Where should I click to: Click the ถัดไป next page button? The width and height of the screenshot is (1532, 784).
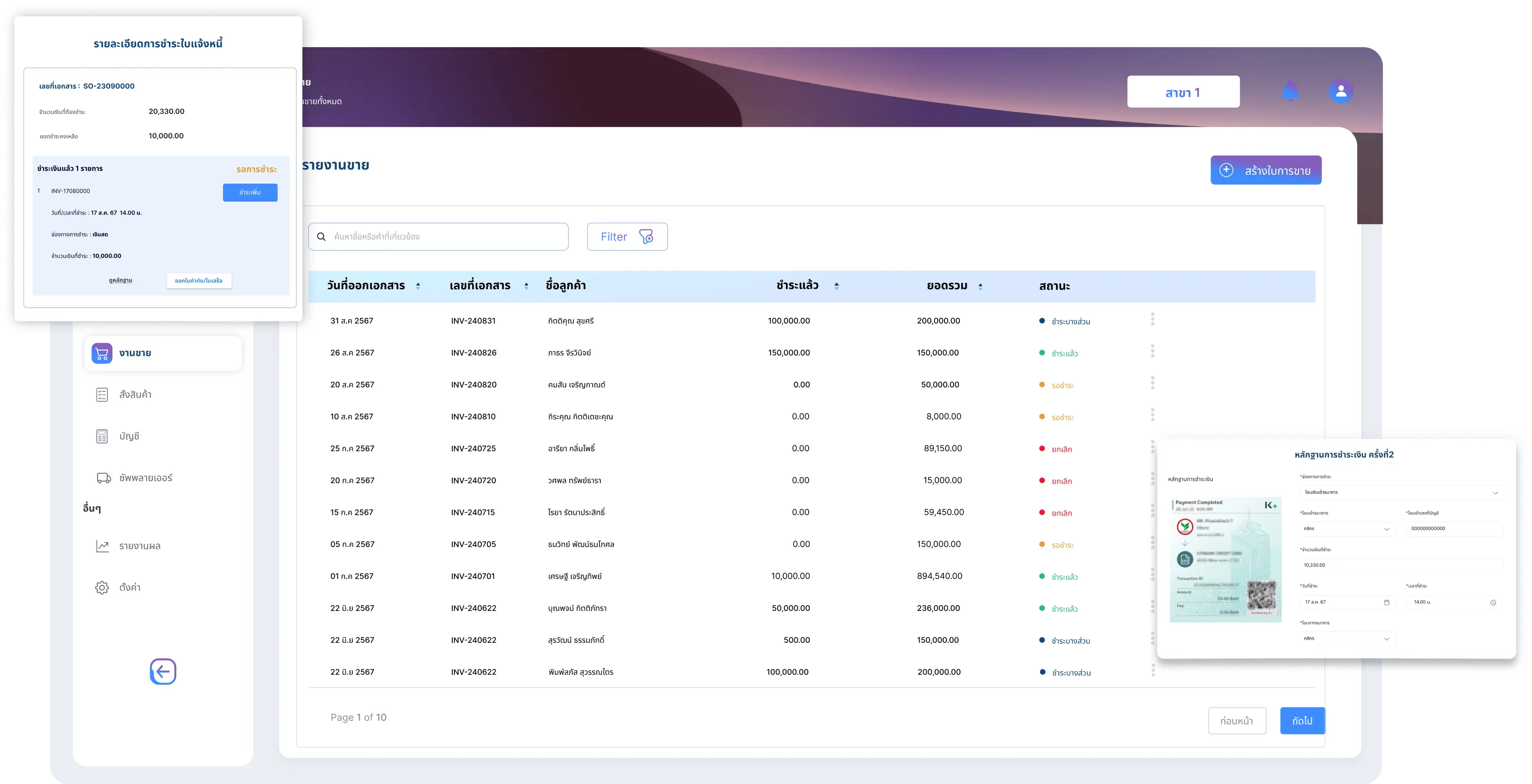1302,720
